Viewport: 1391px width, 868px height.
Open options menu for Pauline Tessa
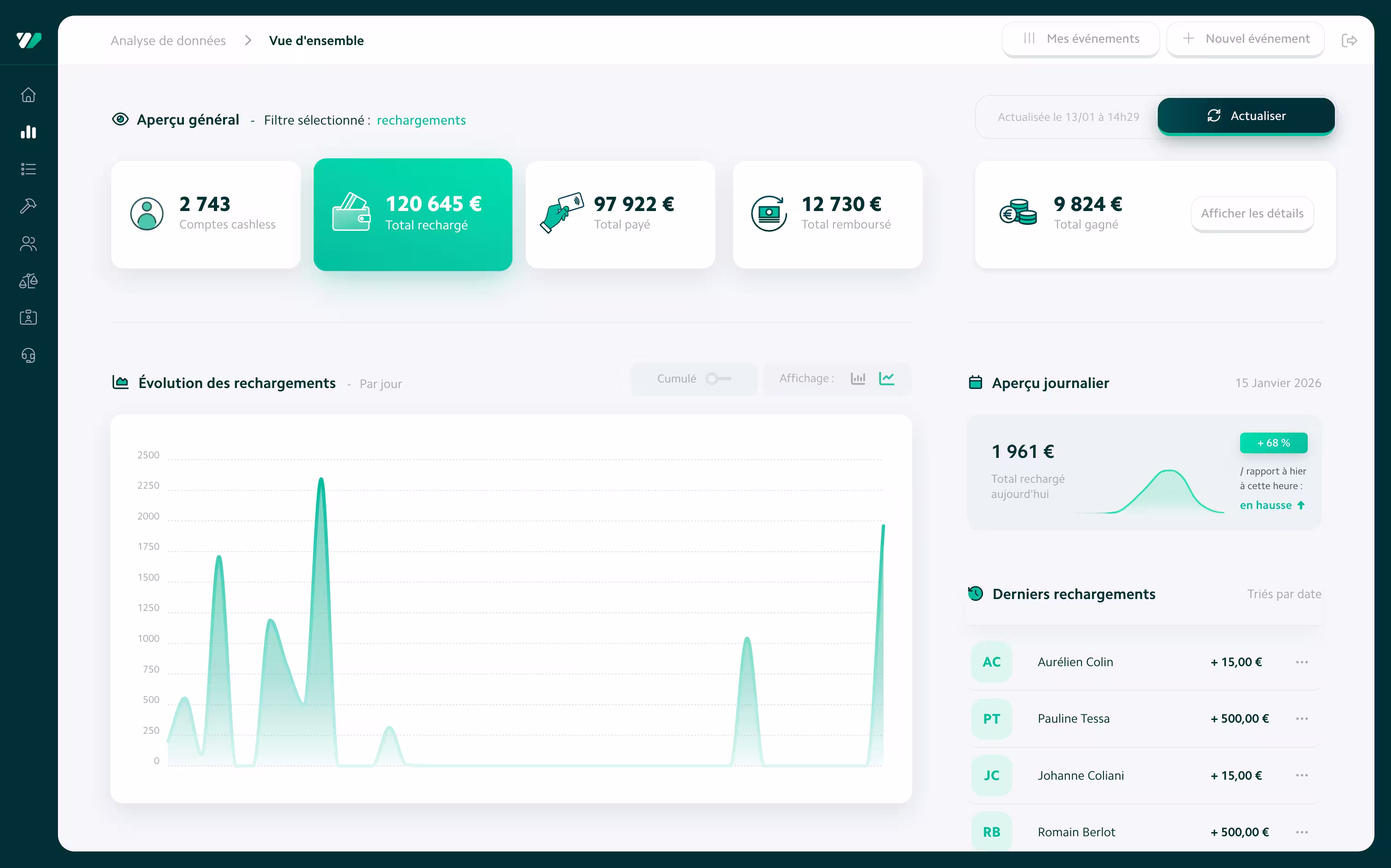[x=1301, y=719]
